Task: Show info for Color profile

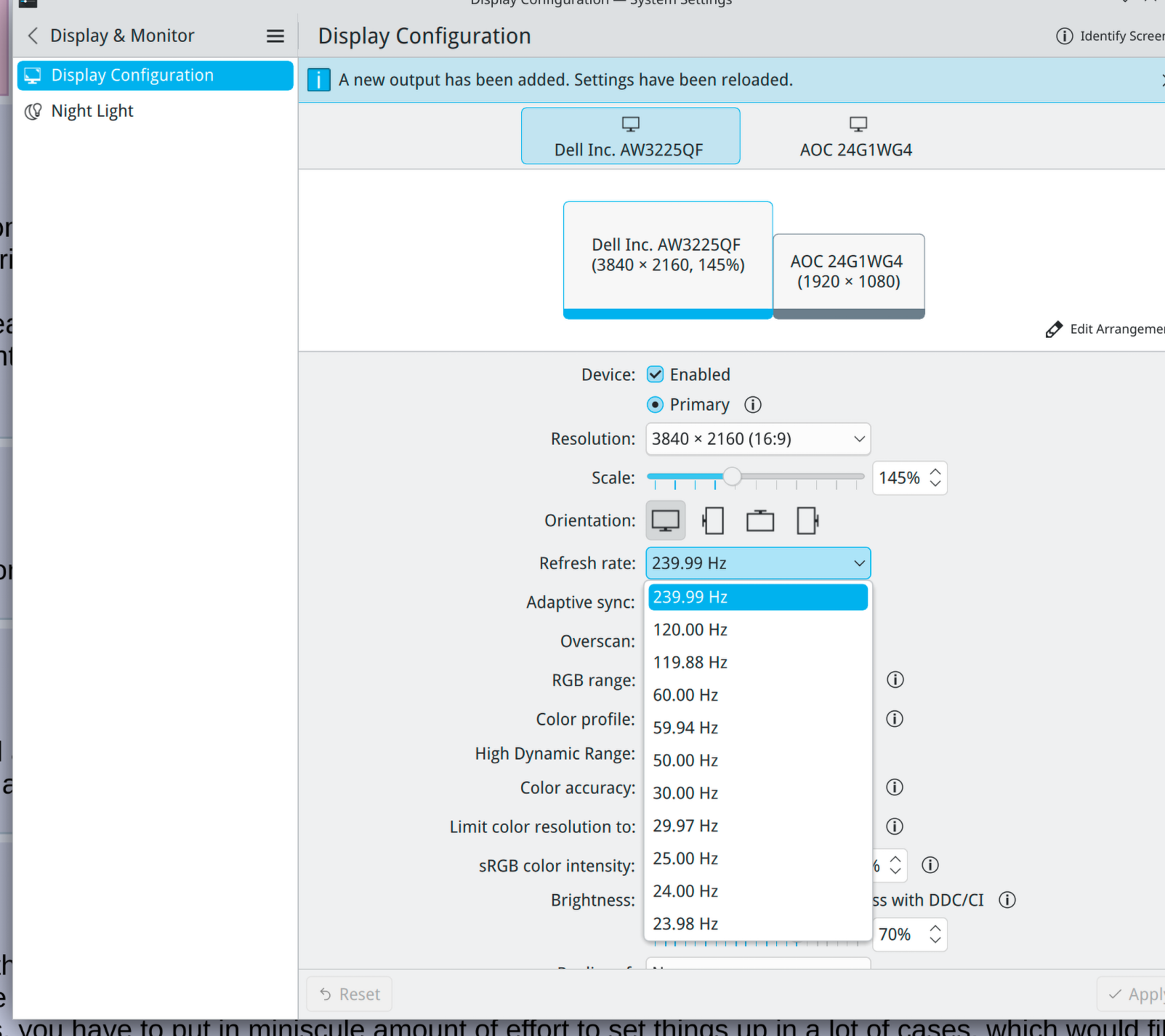Action: click(895, 719)
